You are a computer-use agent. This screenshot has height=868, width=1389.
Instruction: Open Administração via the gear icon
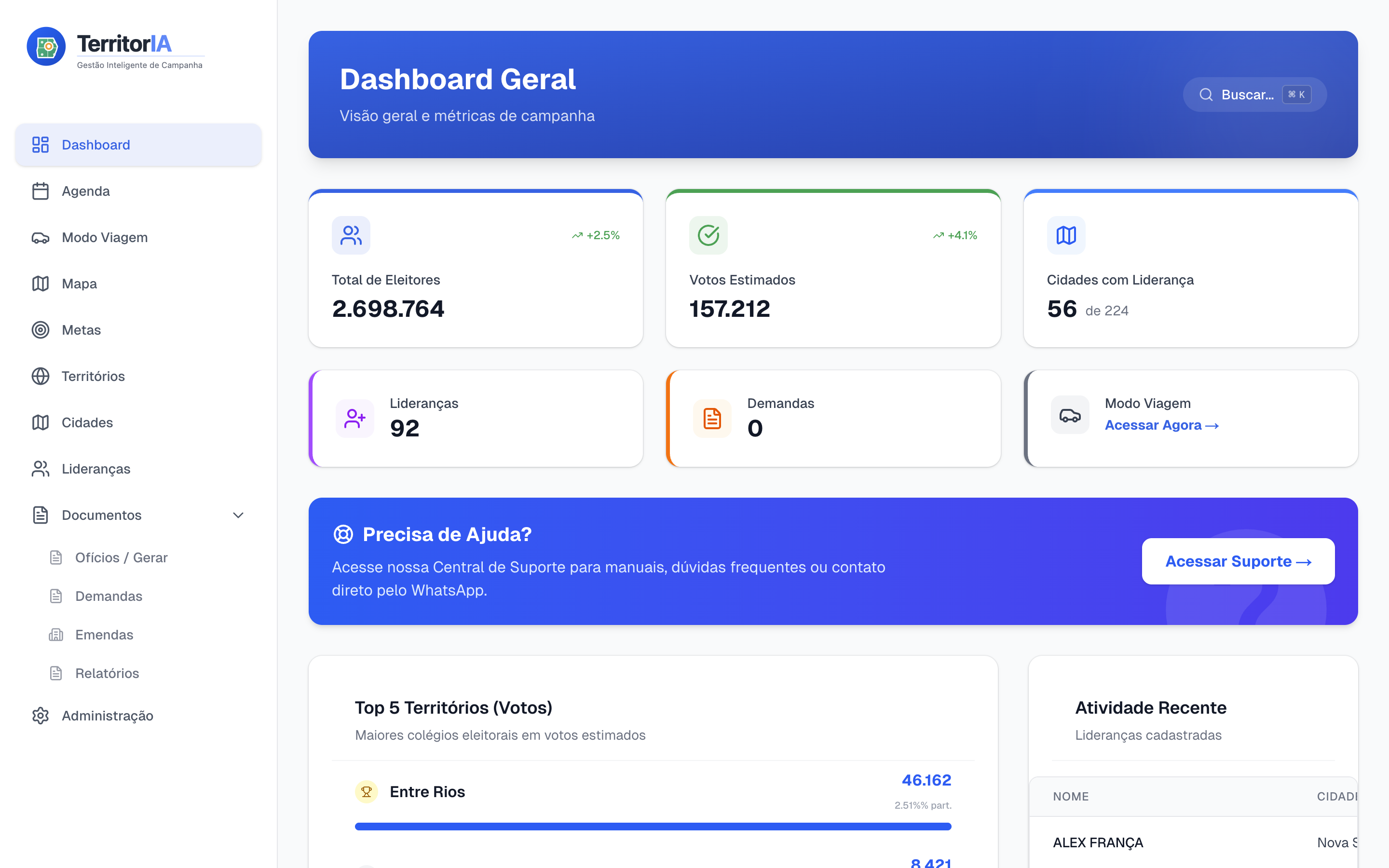point(40,716)
